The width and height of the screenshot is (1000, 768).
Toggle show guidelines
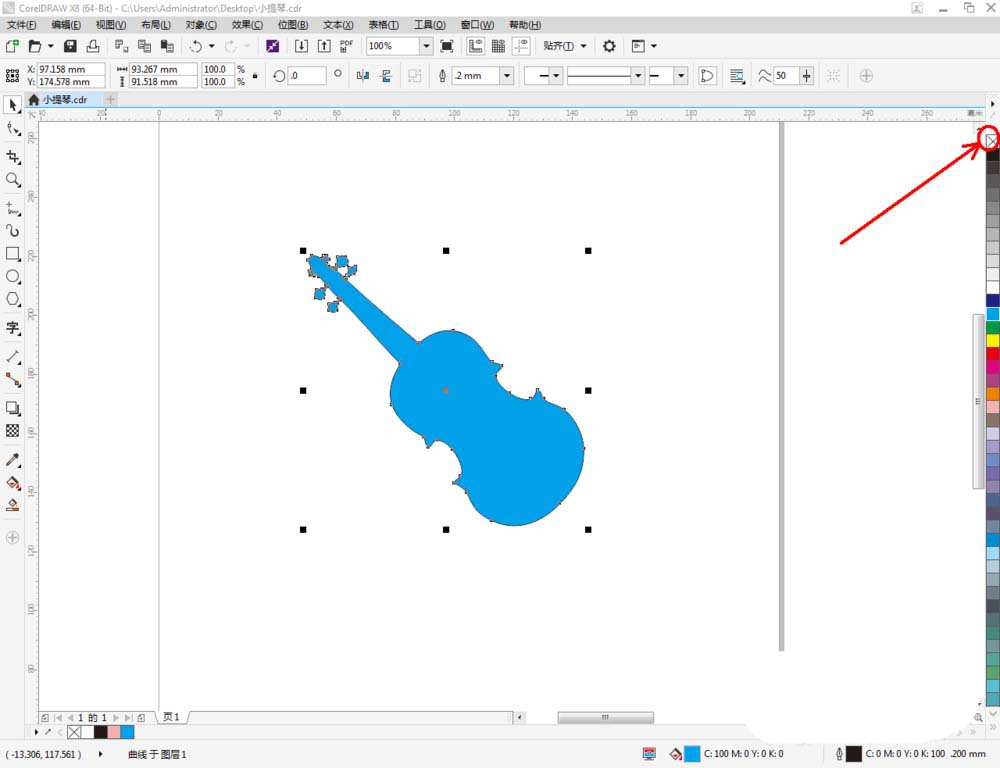click(521, 46)
